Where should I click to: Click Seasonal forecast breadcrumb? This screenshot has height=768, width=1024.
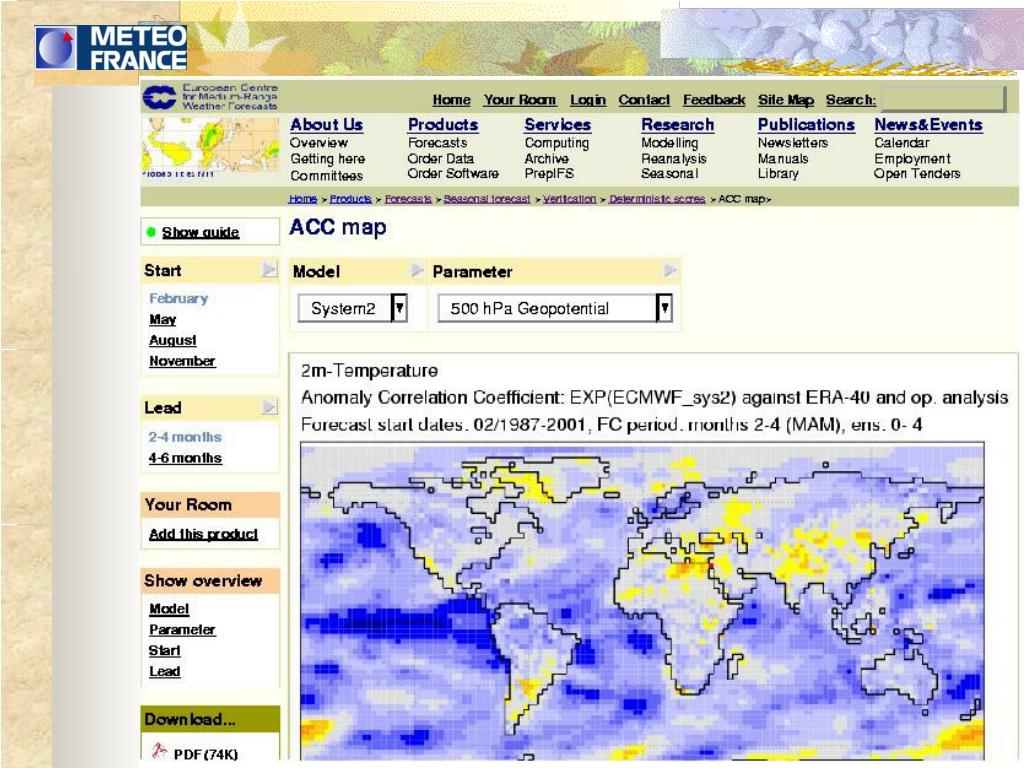coord(487,199)
